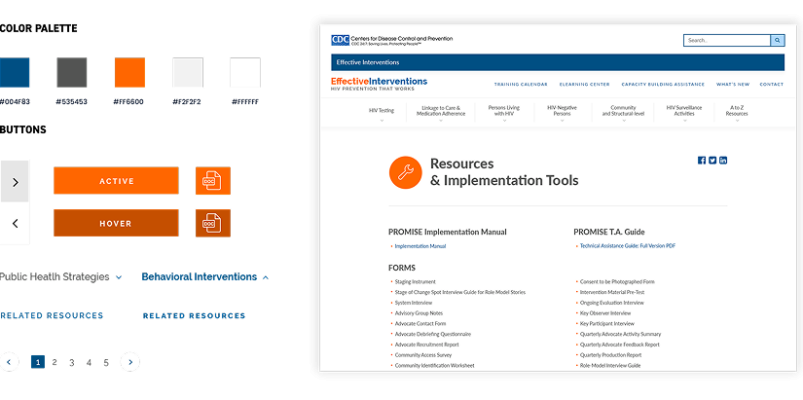The height and width of the screenshot is (400, 803).
Task: Select the A to Z Resources tab
Action: click(736, 112)
